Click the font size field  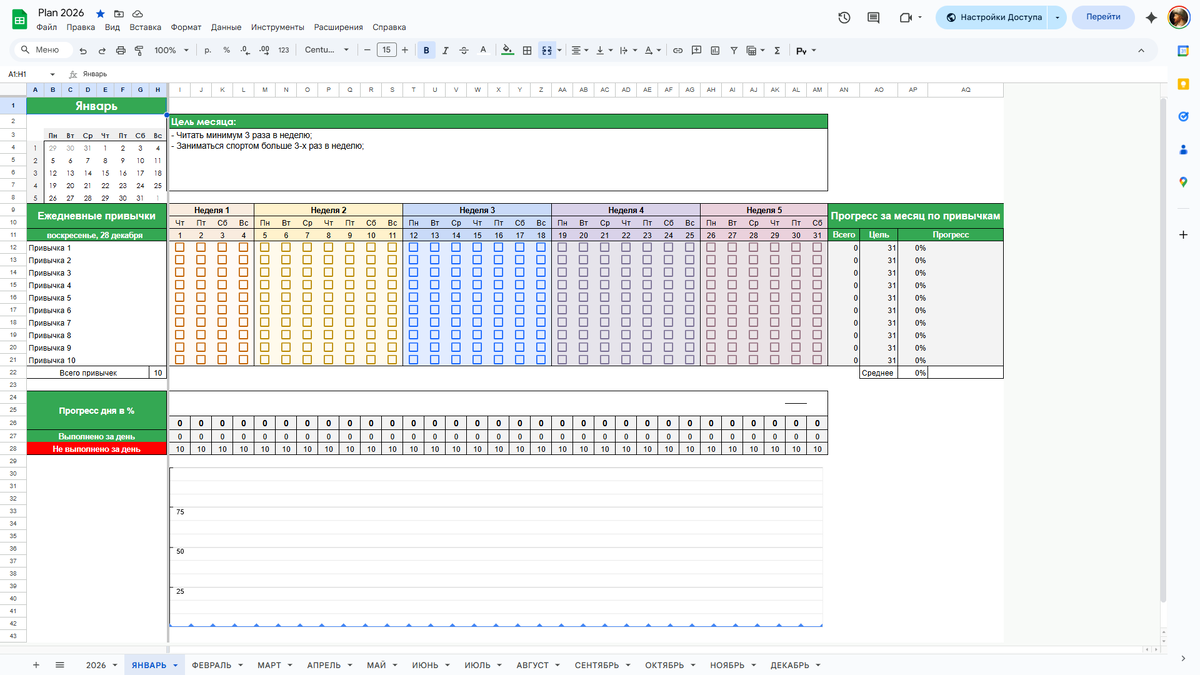(387, 50)
